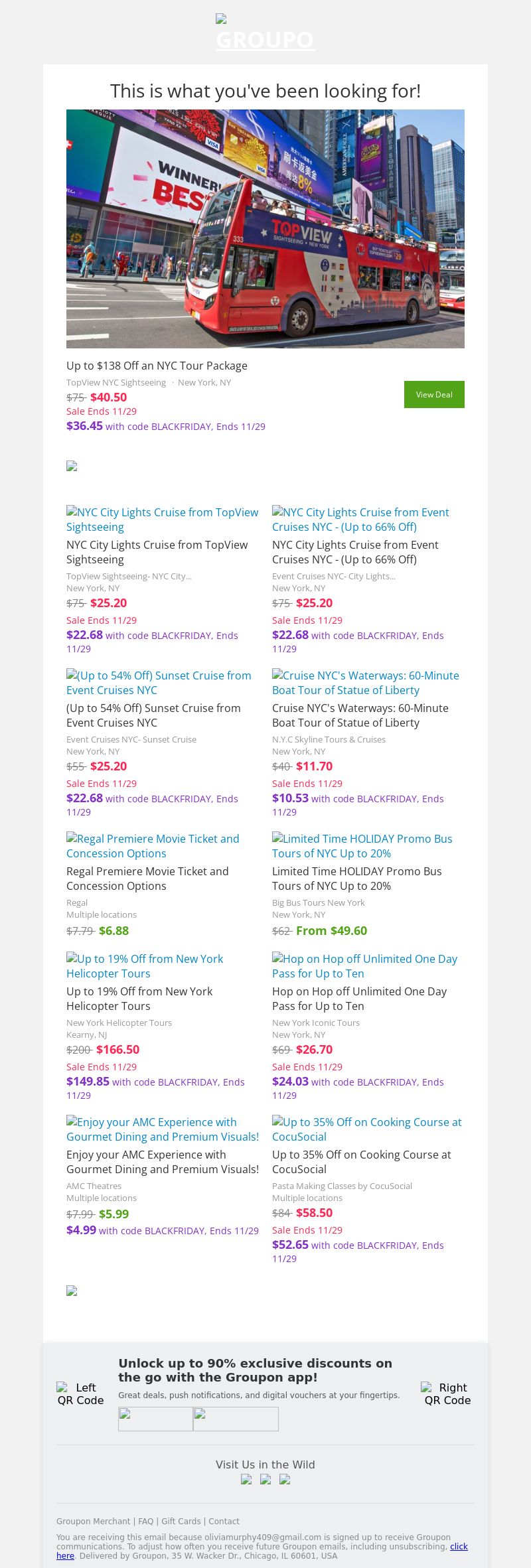
Task: Click the Groupon Merchant footer link
Action: (93, 1522)
